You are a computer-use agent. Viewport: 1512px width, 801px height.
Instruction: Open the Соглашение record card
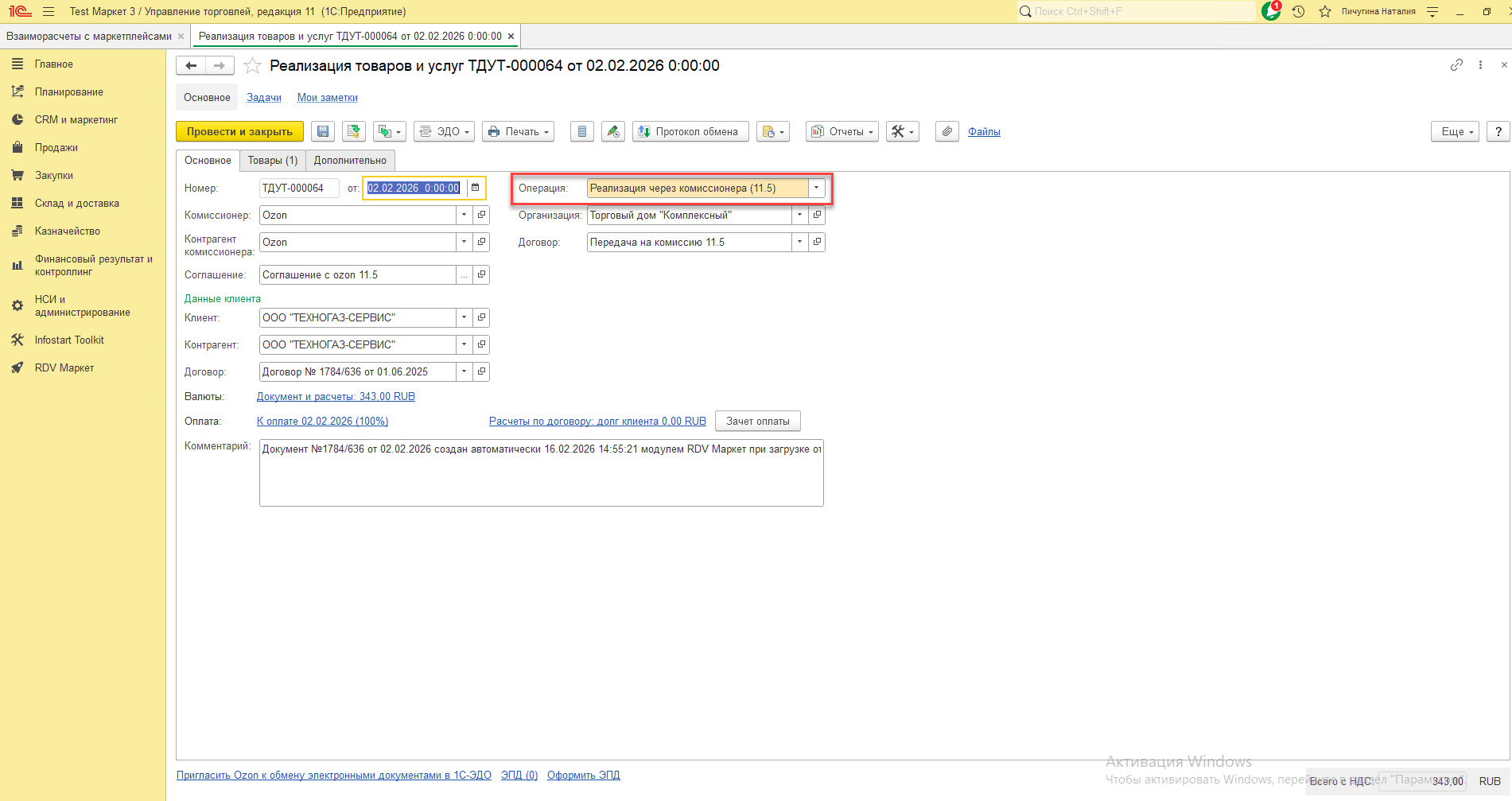[x=481, y=275]
